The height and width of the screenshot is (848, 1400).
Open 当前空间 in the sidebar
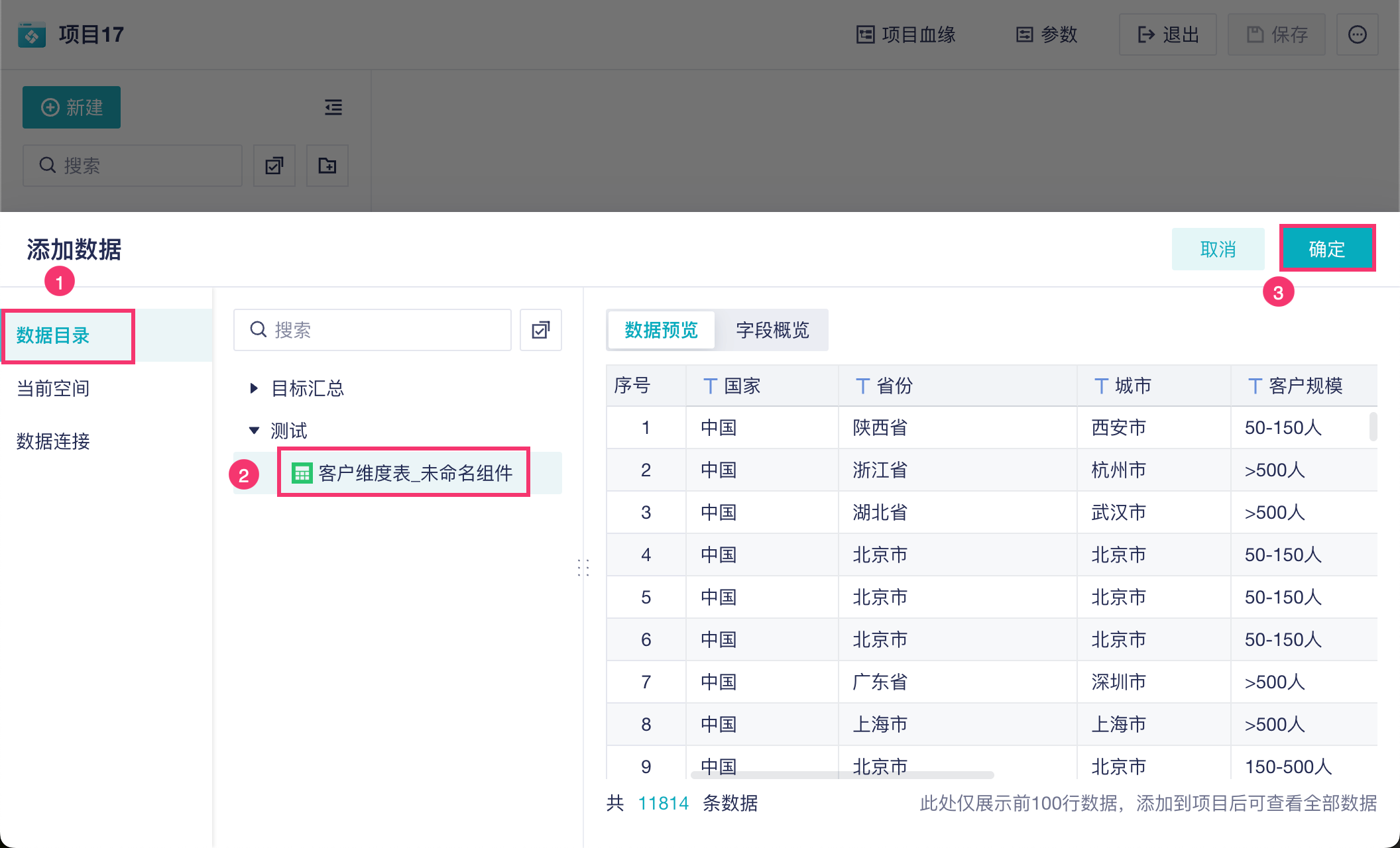[53, 388]
